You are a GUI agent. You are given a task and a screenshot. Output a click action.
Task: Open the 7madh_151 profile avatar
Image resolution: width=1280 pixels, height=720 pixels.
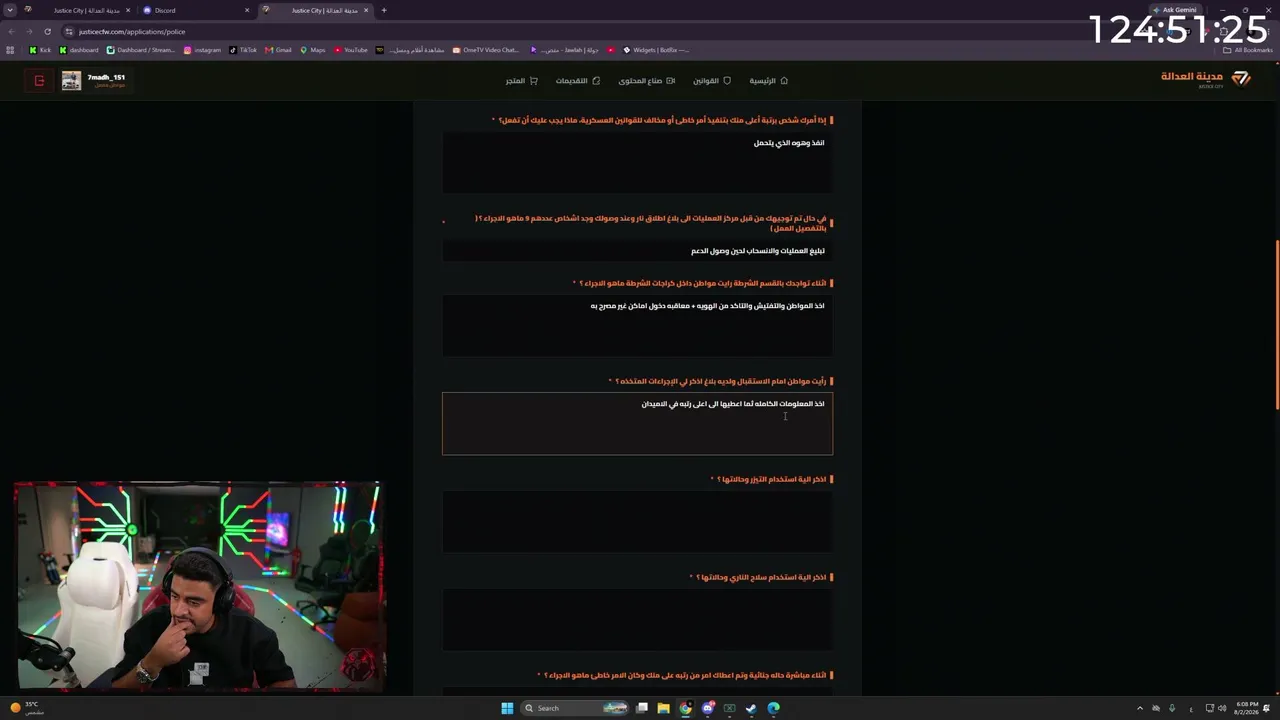tap(71, 81)
